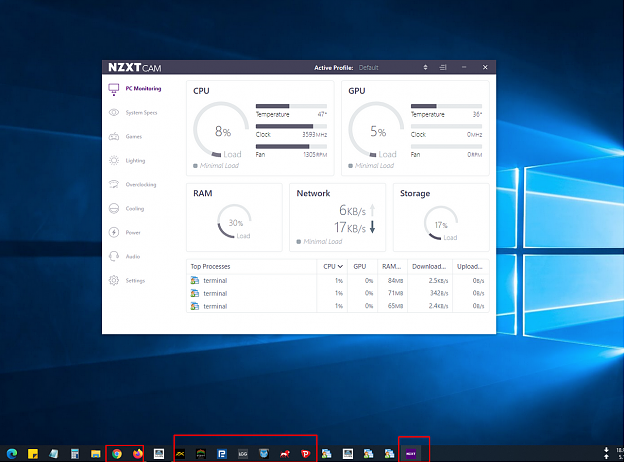Open Sticky Notes from the taskbar
Viewport: 625px width, 463px height.
(33, 453)
